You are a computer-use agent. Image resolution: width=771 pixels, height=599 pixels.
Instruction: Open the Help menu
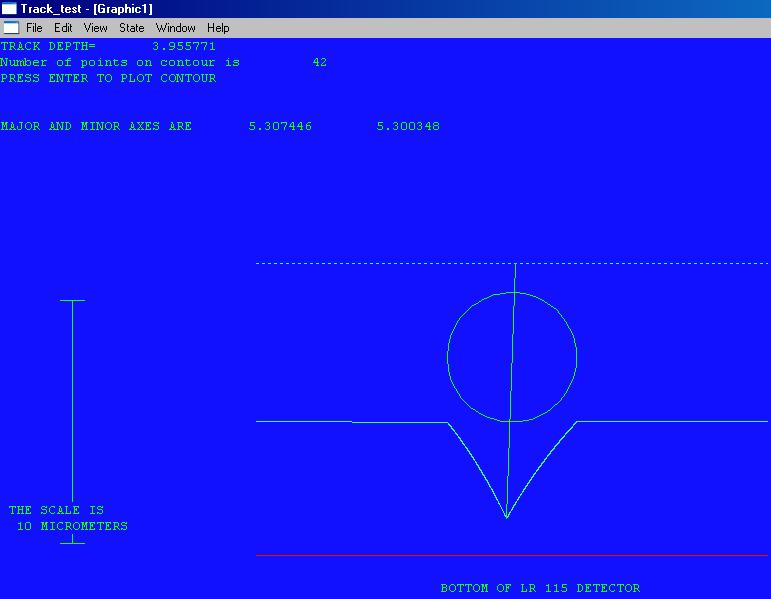[218, 28]
